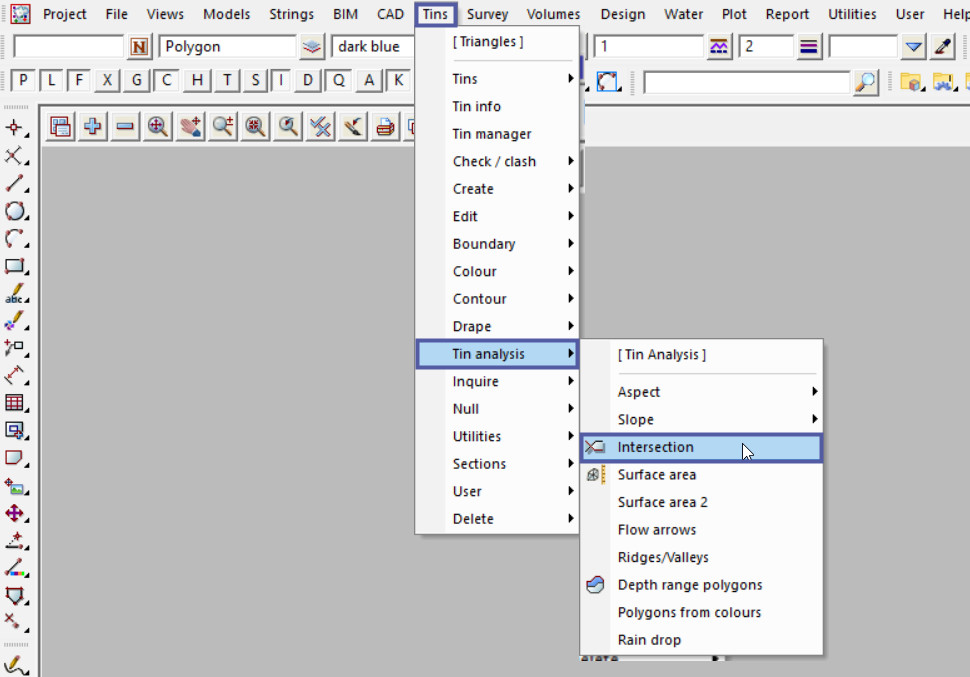
Task: Choose Depth range polygons
Action: [x=689, y=585]
